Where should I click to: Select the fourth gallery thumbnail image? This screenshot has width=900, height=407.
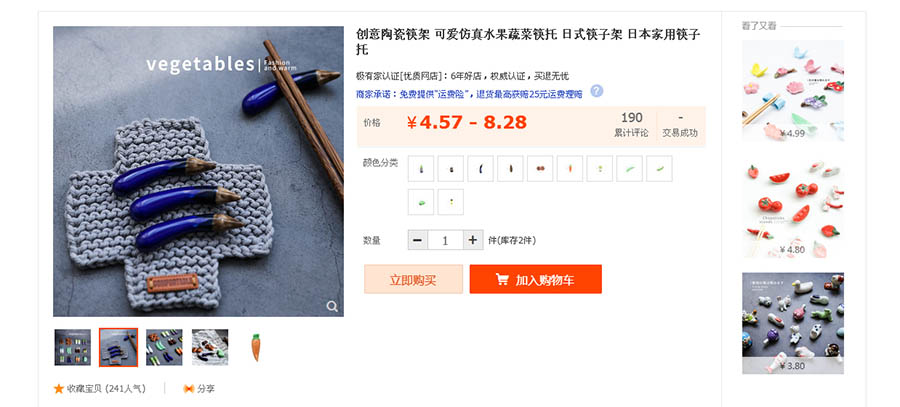point(210,347)
